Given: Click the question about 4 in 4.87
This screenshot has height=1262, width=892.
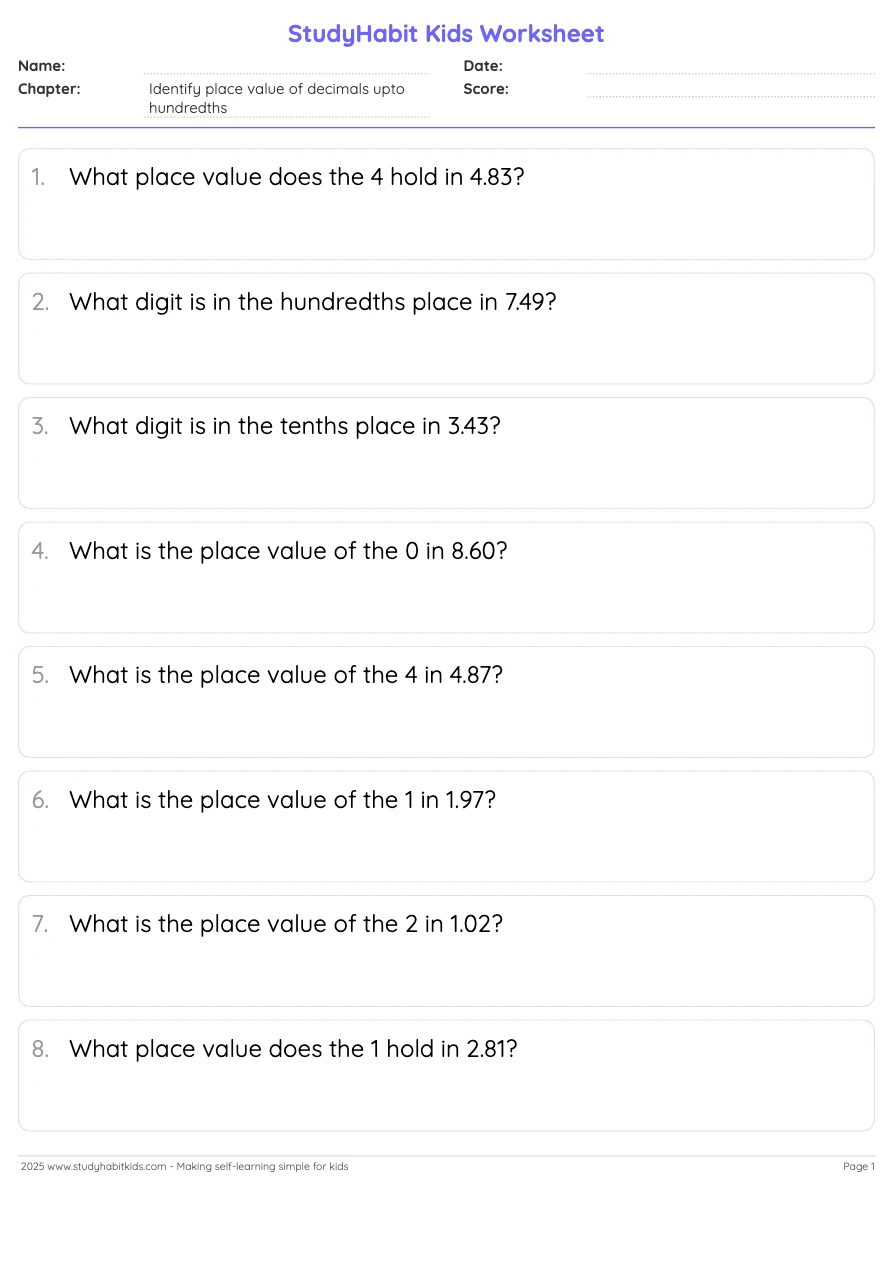Looking at the screenshot, I should click(x=286, y=675).
